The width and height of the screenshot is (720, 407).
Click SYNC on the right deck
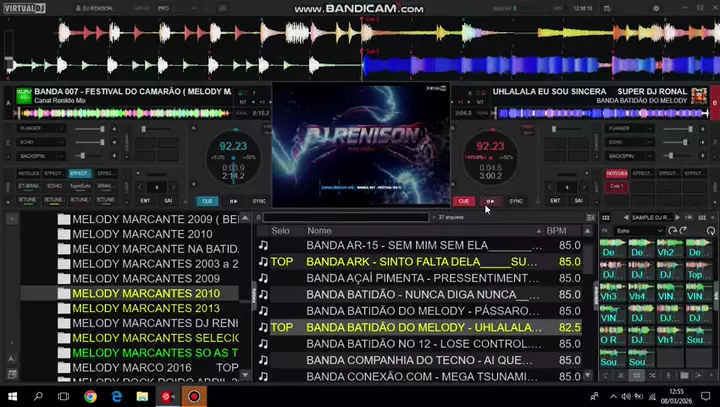(x=516, y=201)
